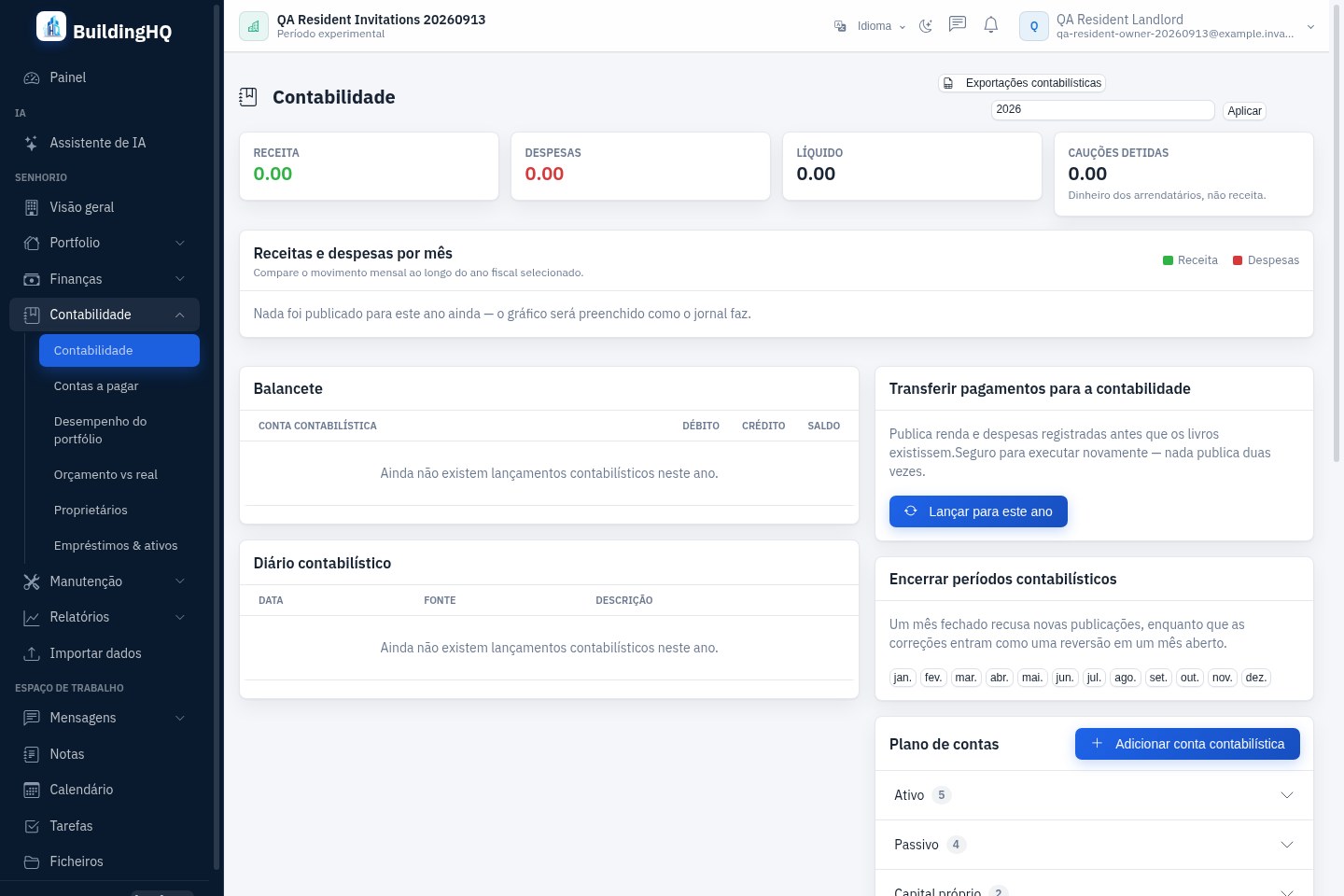
Task: Open the Calendário icon
Action: 32,790
